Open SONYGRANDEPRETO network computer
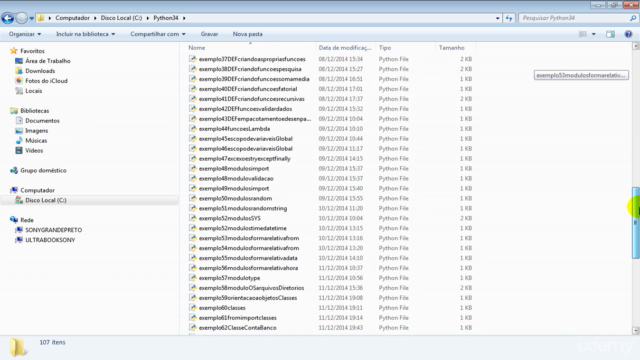640x360 pixels. coord(53,230)
